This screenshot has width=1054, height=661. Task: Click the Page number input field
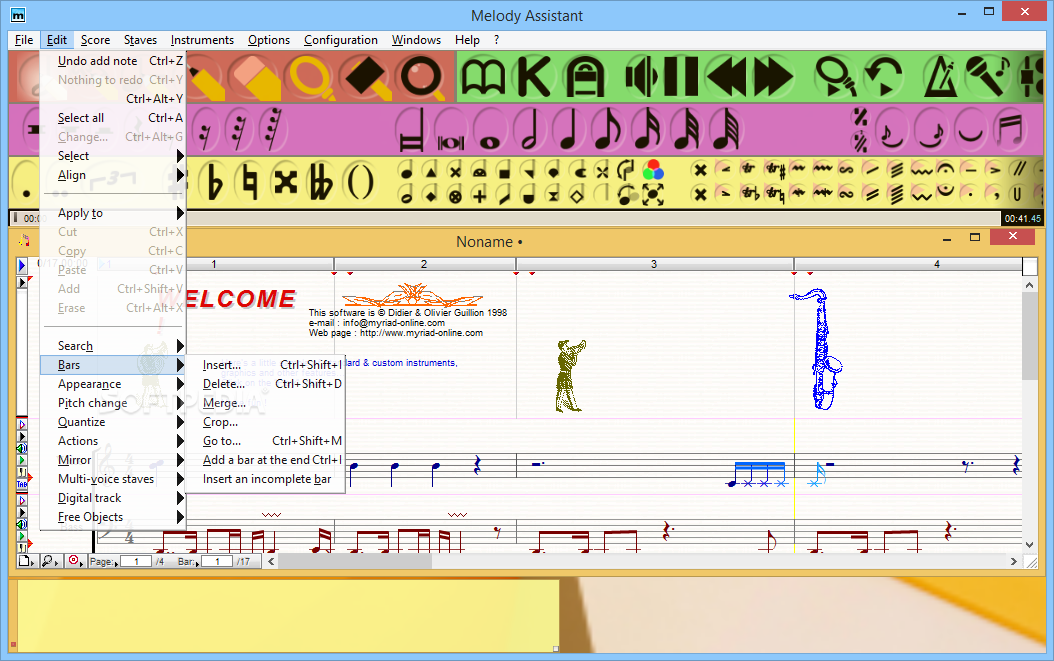click(136, 561)
